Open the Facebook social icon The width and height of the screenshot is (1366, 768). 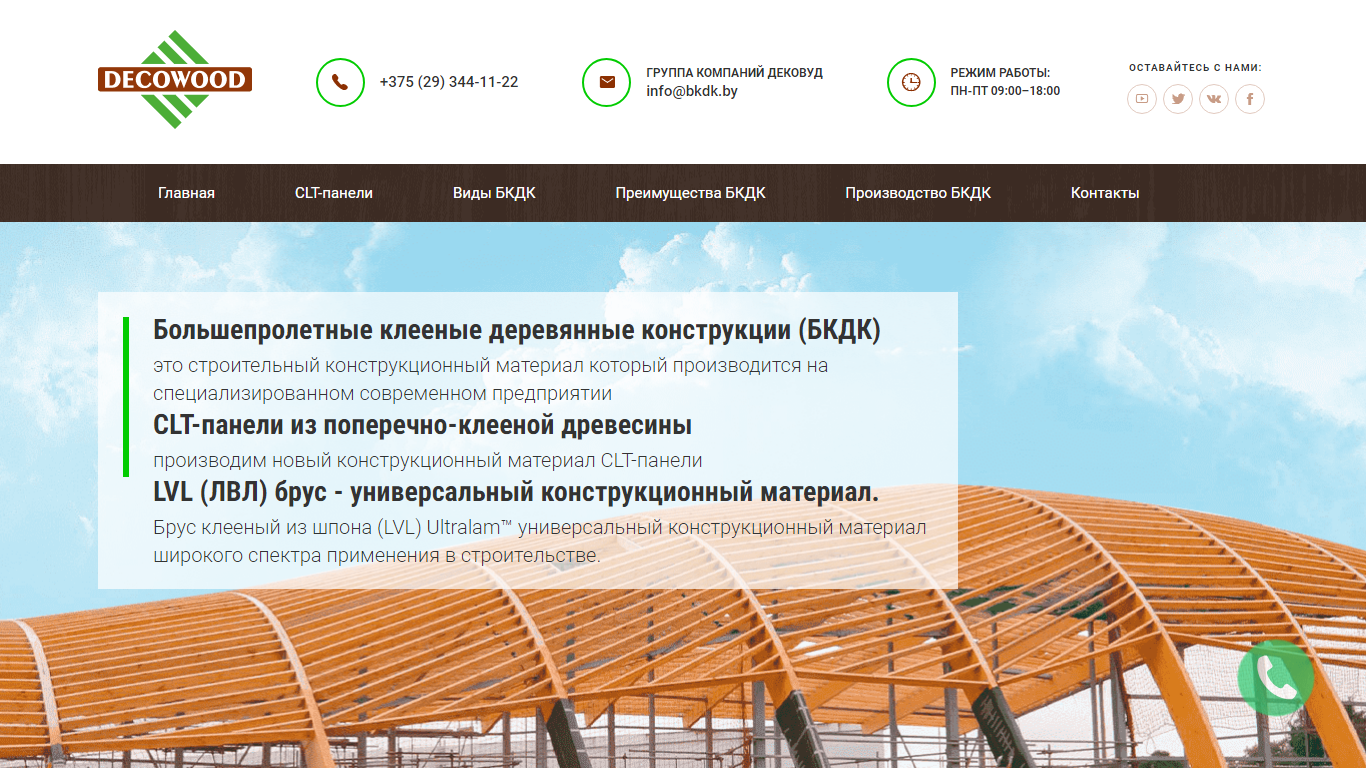[x=1250, y=99]
